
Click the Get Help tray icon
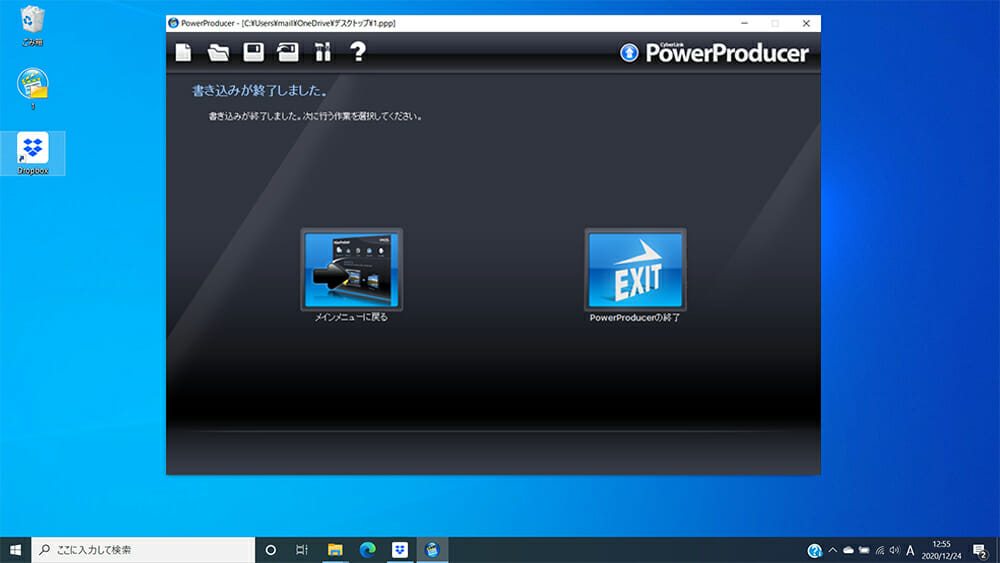point(814,550)
